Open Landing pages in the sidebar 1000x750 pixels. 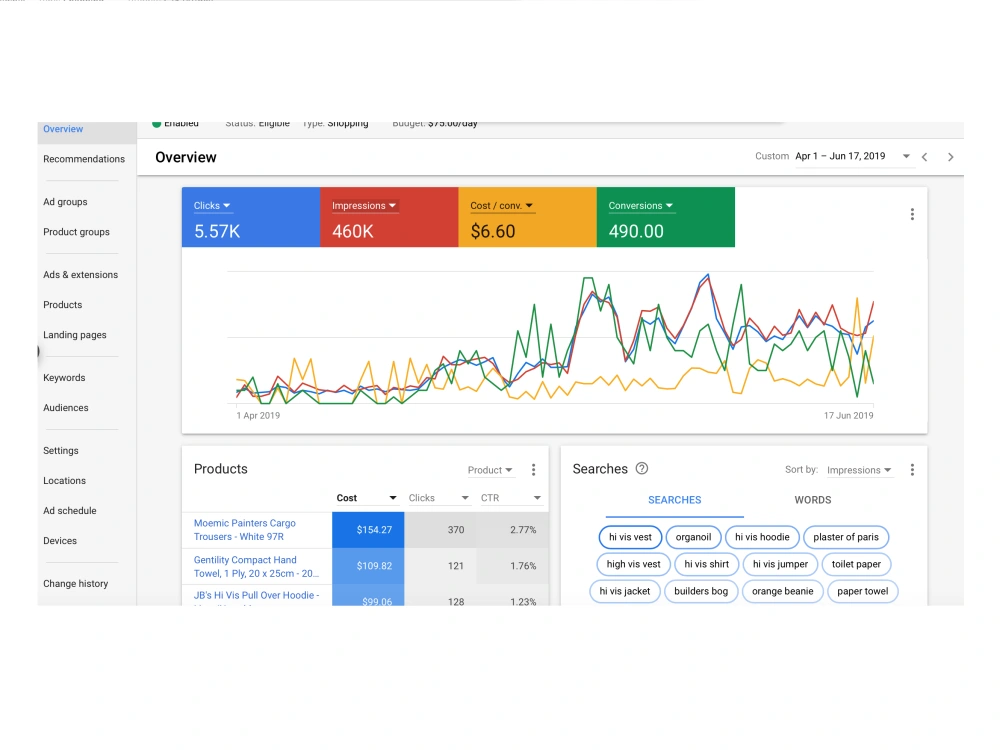tap(75, 335)
